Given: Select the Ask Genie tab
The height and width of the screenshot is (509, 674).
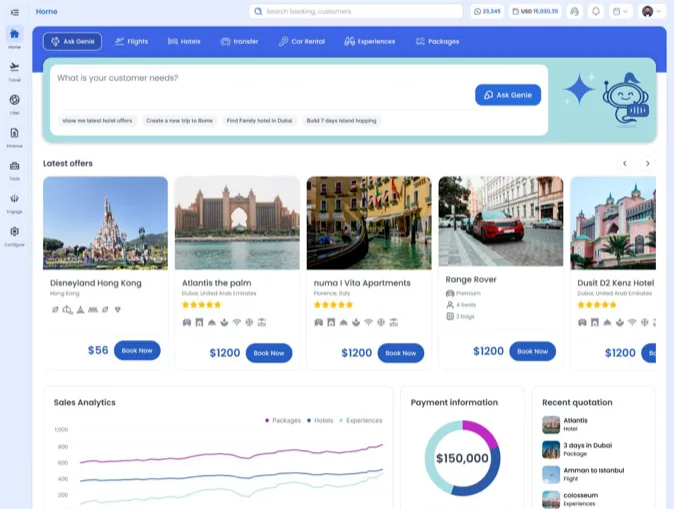Looking at the screenshot, I should pos(72,42).
